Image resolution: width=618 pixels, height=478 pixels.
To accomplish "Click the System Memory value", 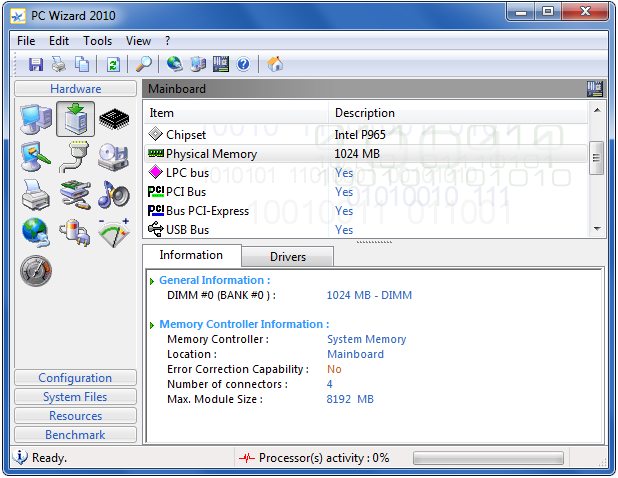I will click(x=367, y=339).
